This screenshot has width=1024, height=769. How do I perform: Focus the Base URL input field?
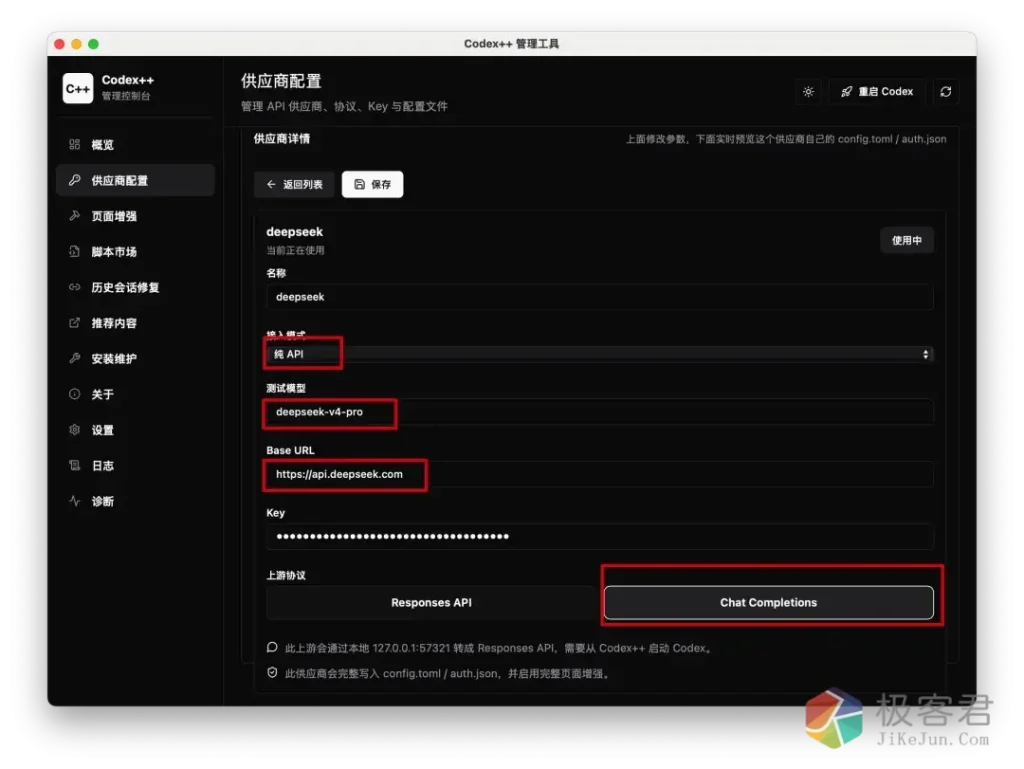[x=600, y=475]
